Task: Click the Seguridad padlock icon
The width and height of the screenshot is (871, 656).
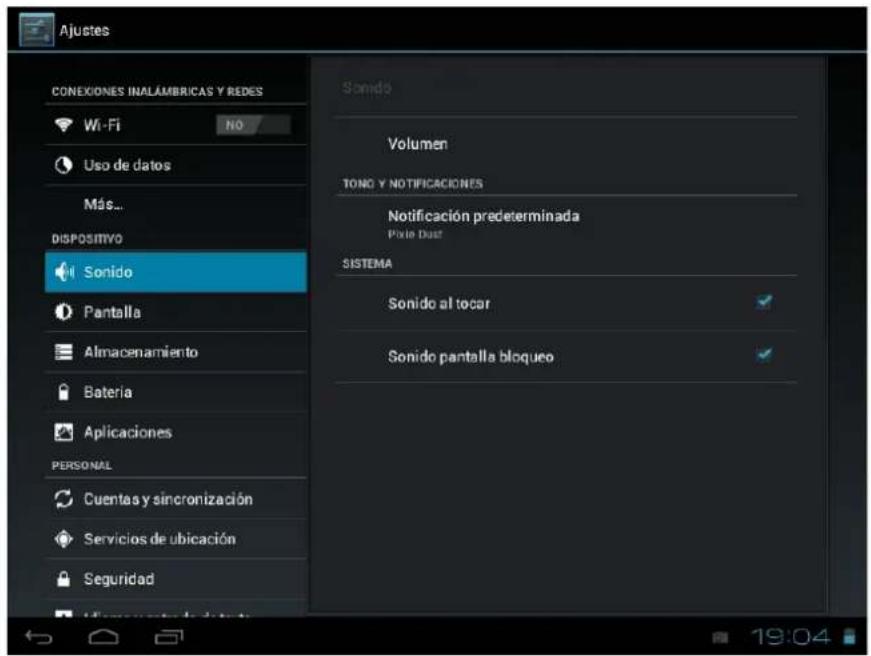Action: pos(63,579)
